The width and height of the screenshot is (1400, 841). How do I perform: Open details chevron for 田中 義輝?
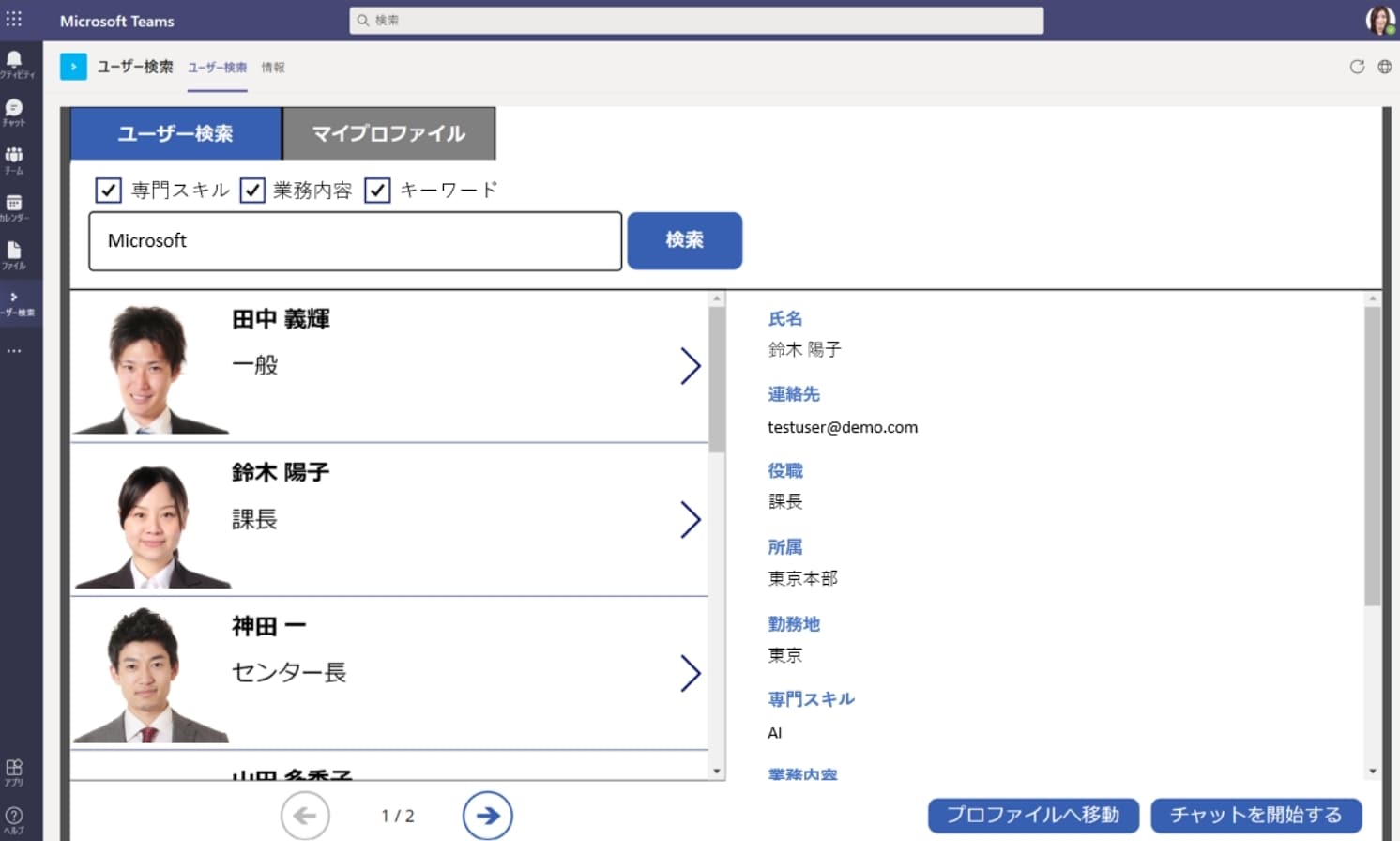point(691,366)
